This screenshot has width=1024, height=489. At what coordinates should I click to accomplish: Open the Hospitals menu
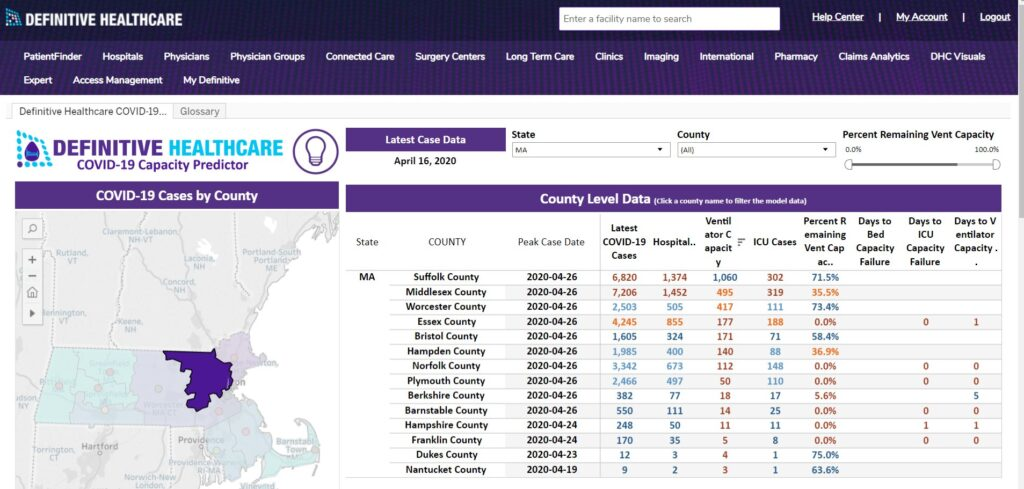coord(123,56)
